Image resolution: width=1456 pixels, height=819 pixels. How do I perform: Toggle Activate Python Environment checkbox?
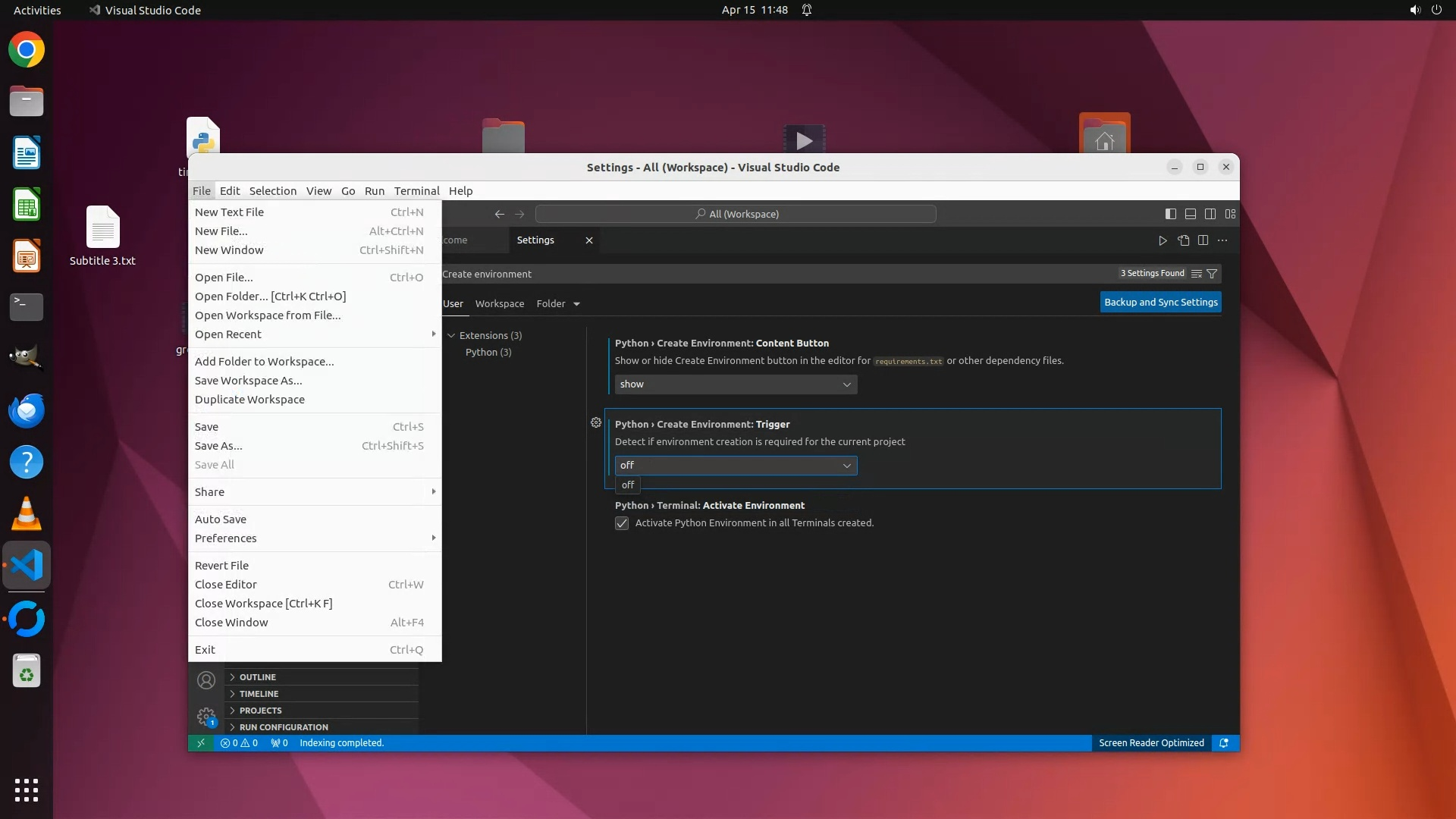[622, 523]
